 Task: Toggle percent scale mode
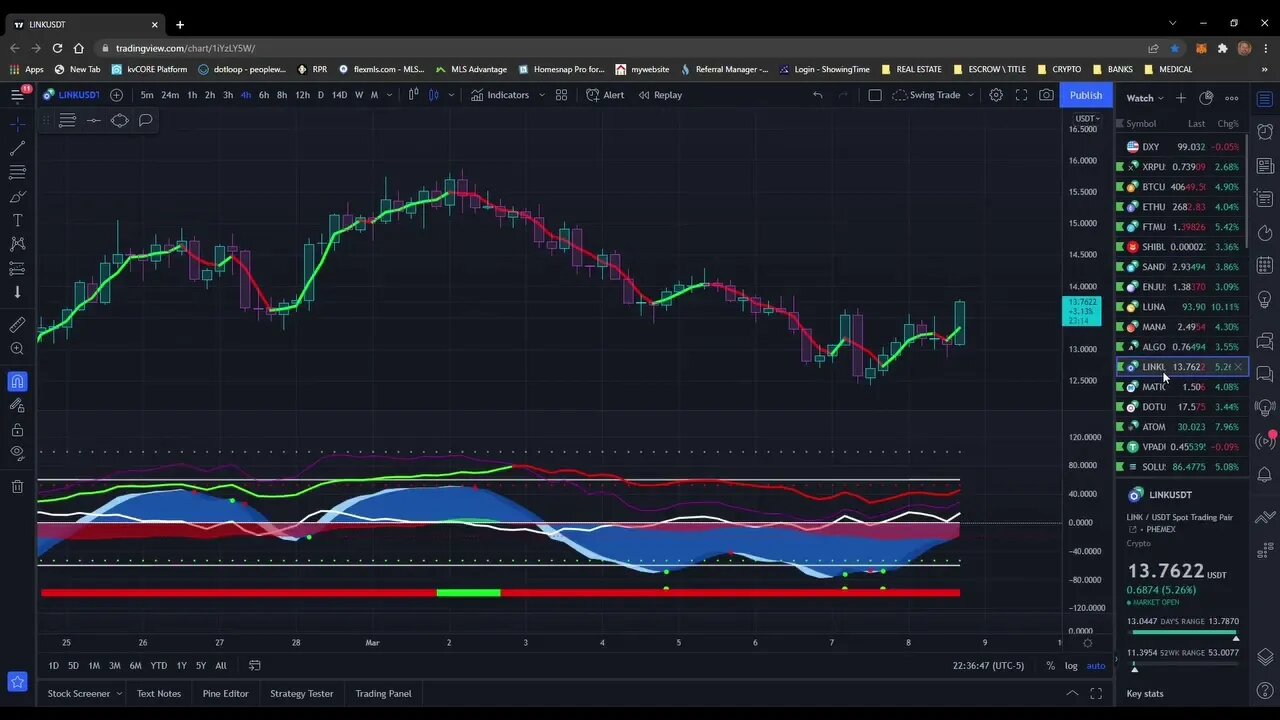[1050, 666]
